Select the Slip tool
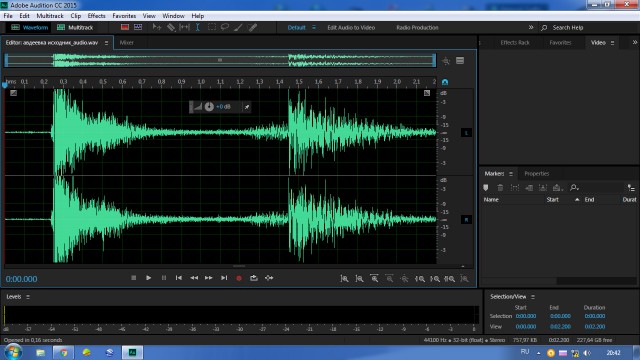The image size is (640, 360). pos(184,27)
